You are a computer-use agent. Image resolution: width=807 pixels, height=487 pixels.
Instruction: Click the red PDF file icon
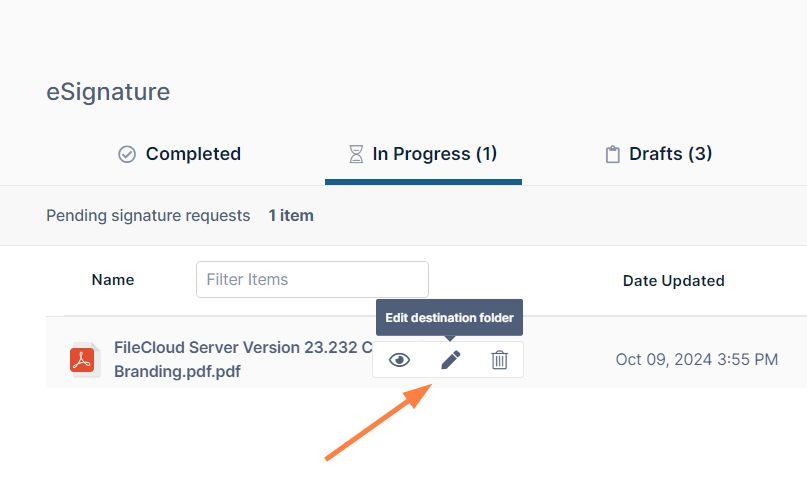(82, 360)
